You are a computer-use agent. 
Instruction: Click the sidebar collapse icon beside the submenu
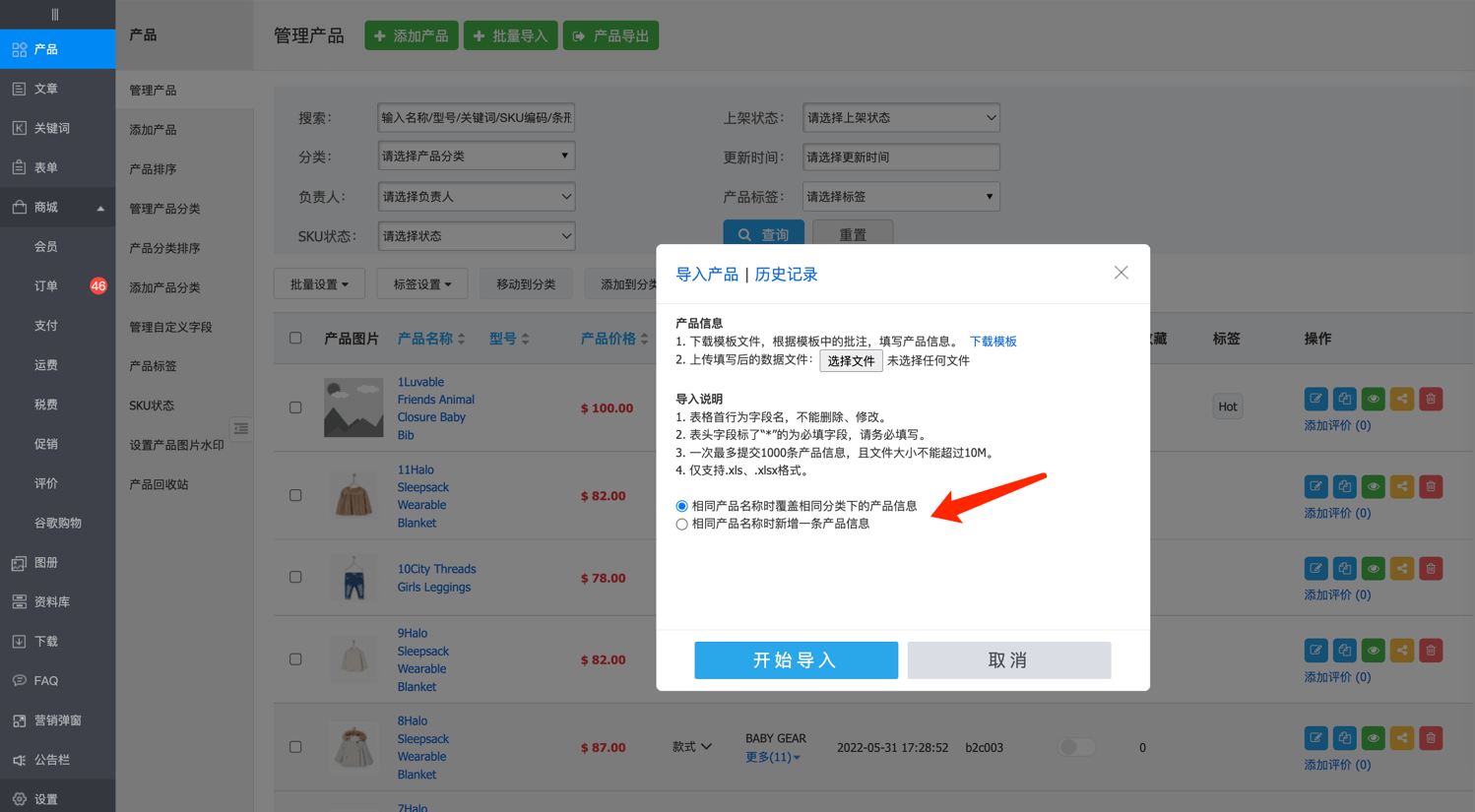point(241,428)
